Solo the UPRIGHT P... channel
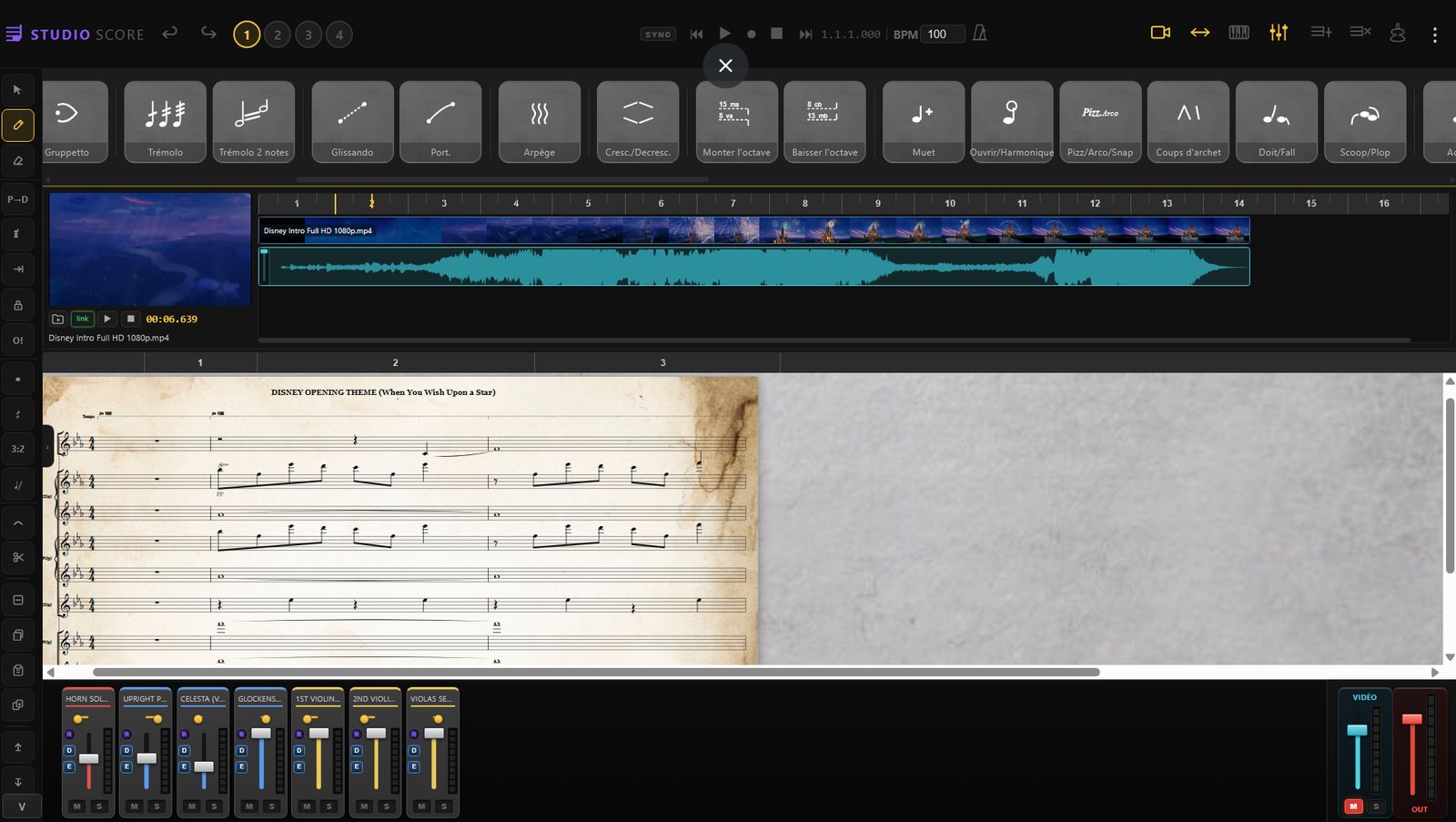The height and width of the screenshot is (822, 1456). (157, 806)
